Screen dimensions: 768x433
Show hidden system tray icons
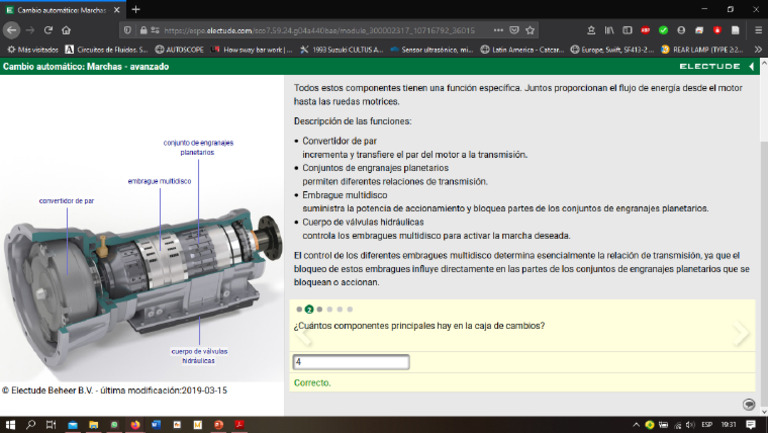click(636, 425)
